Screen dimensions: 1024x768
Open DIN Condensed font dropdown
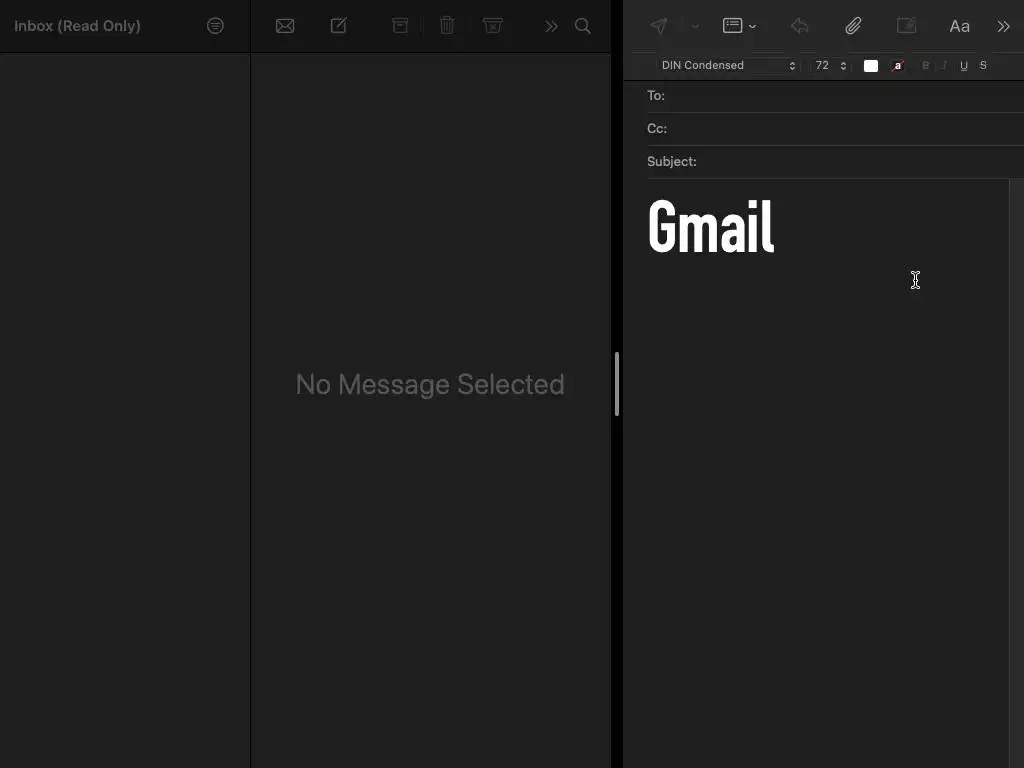click(728, 65)
